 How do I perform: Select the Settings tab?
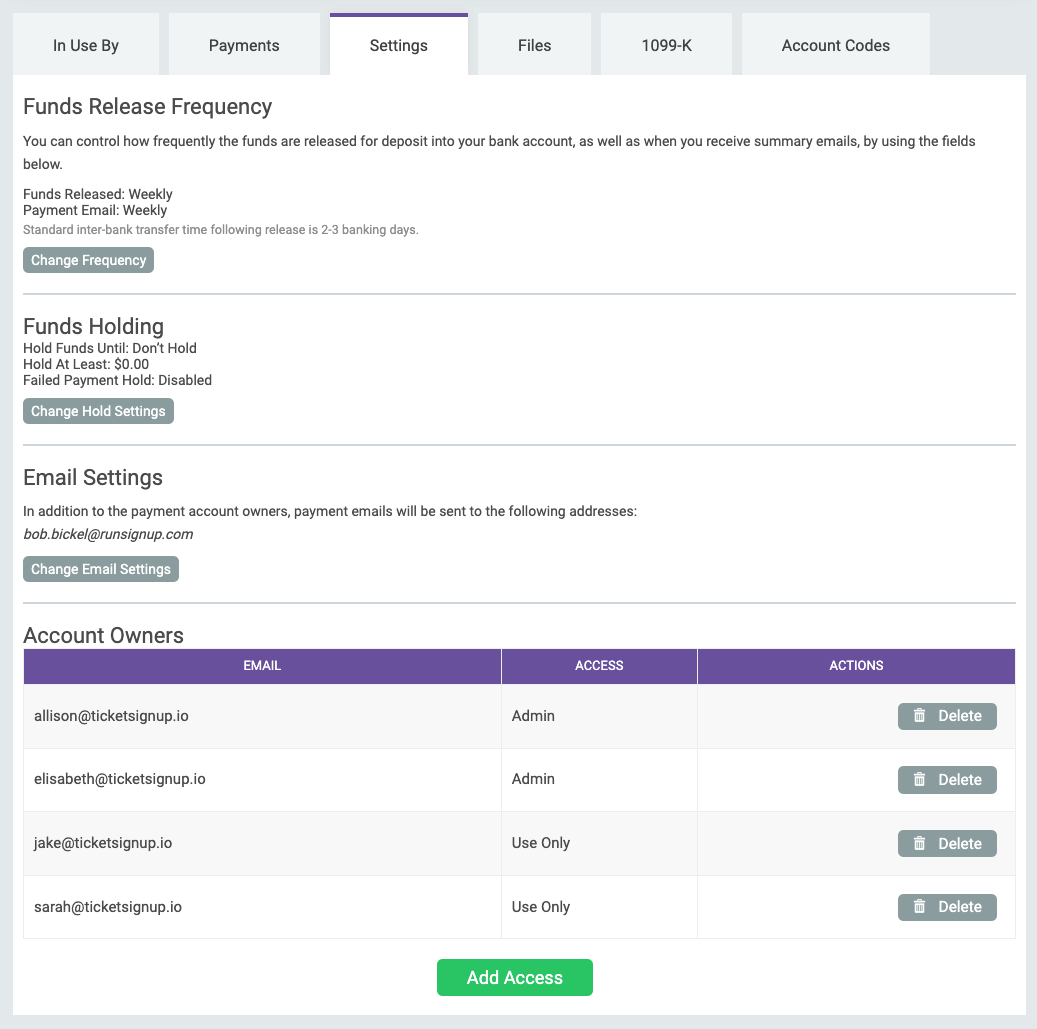pos(398,45)
